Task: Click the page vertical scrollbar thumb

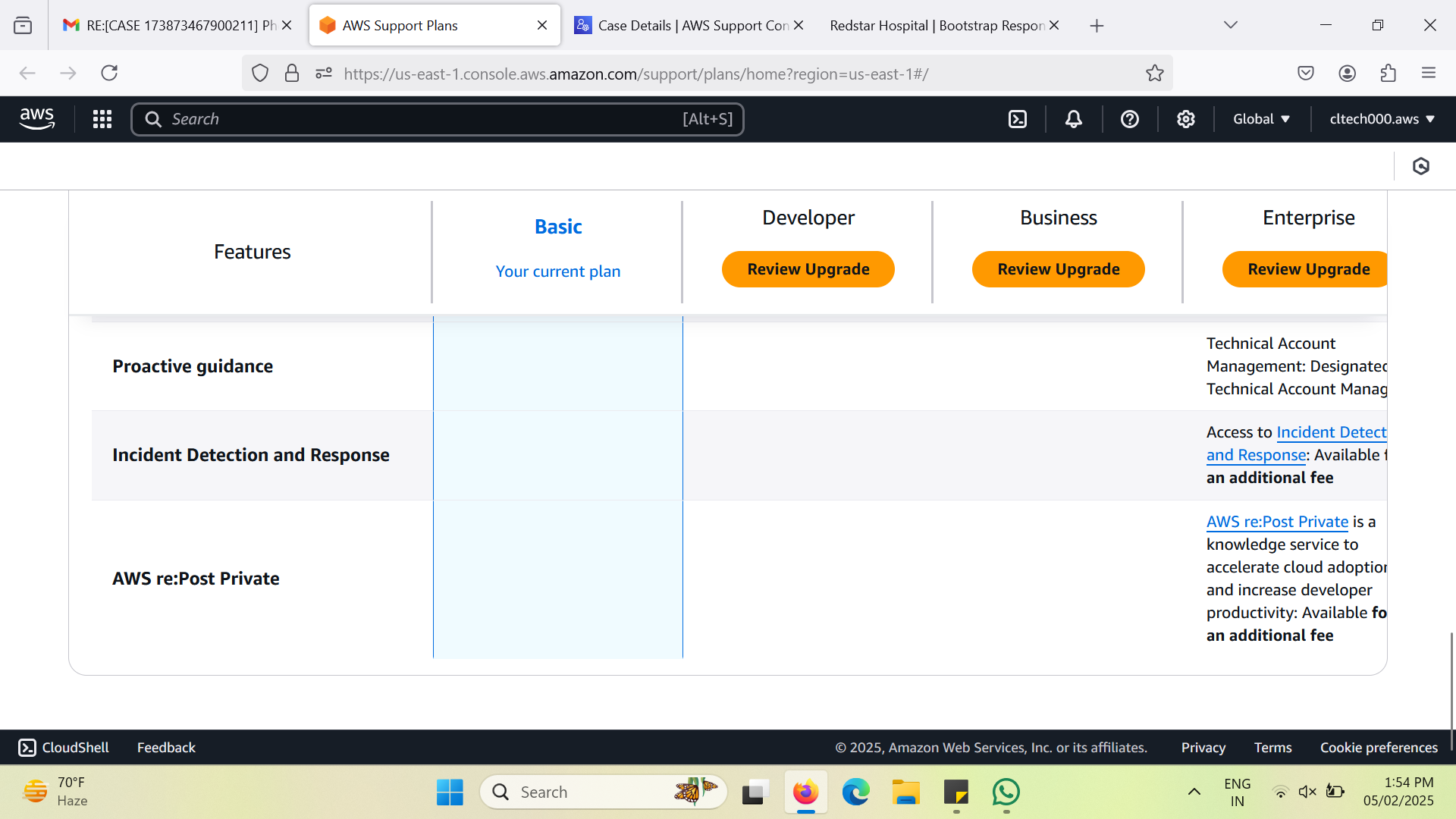Action: click(1451, 690)
